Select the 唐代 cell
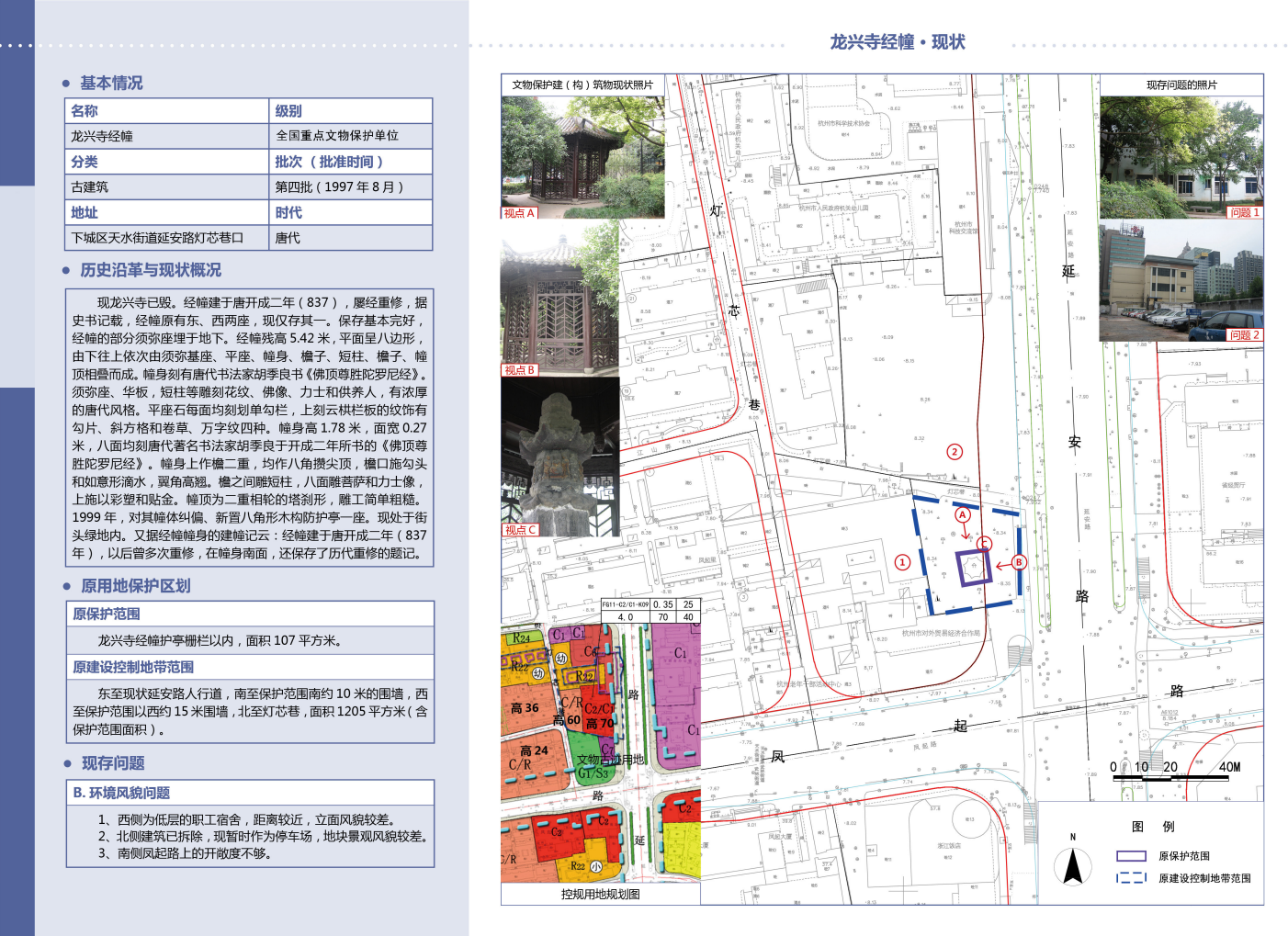The image size is (1288, 936). 351,238
